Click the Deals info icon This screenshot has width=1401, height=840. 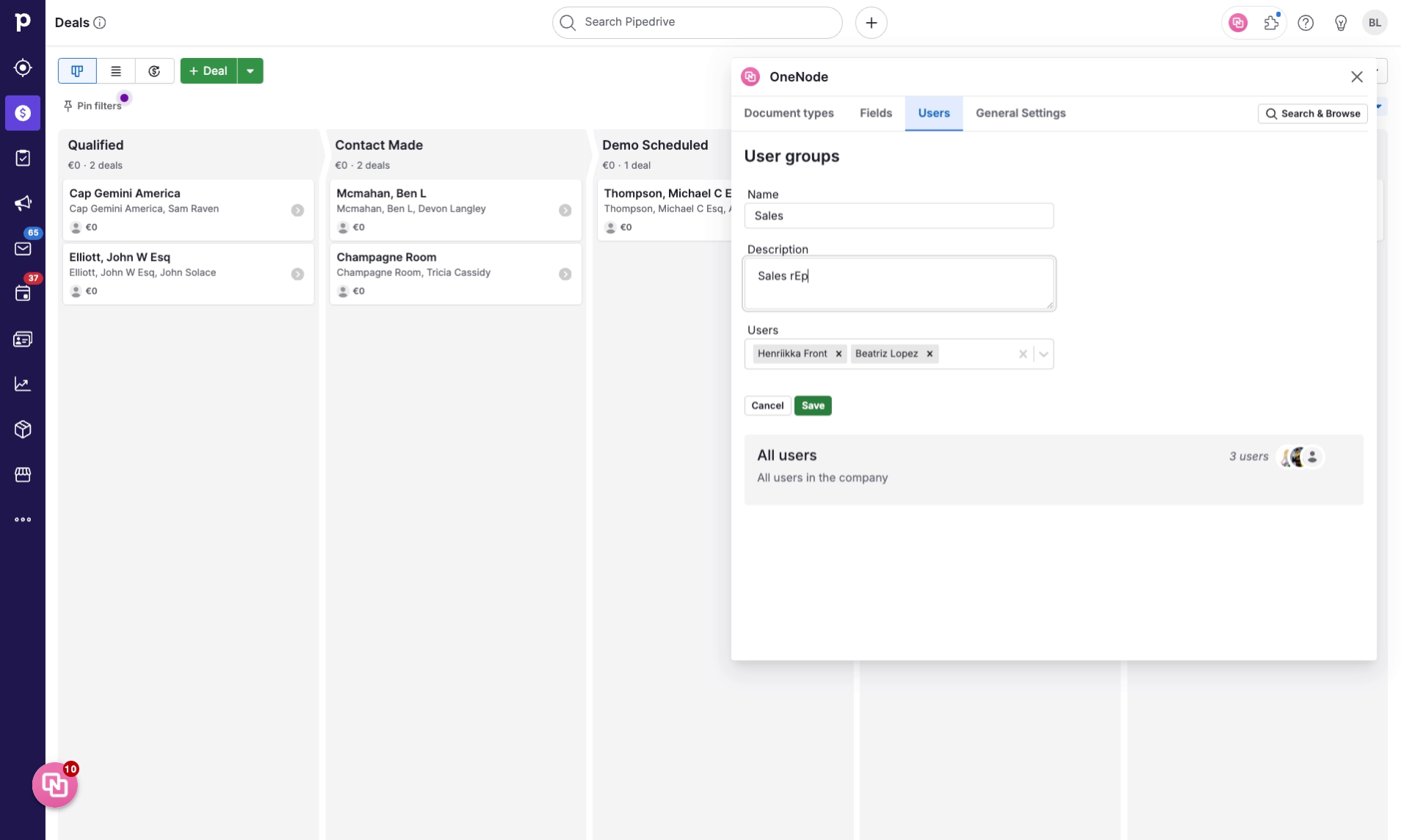tap(100, 23)
